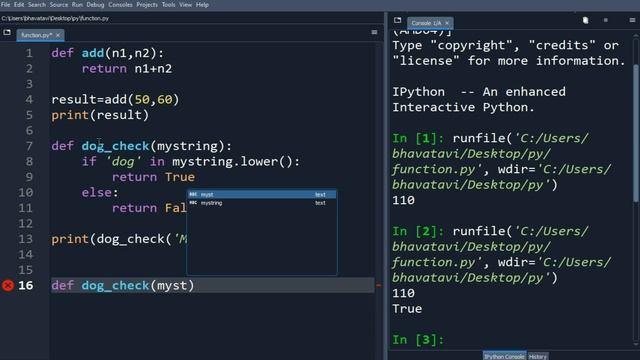
Task: Open the editor browse tabs icon
Action: [7, 32]
